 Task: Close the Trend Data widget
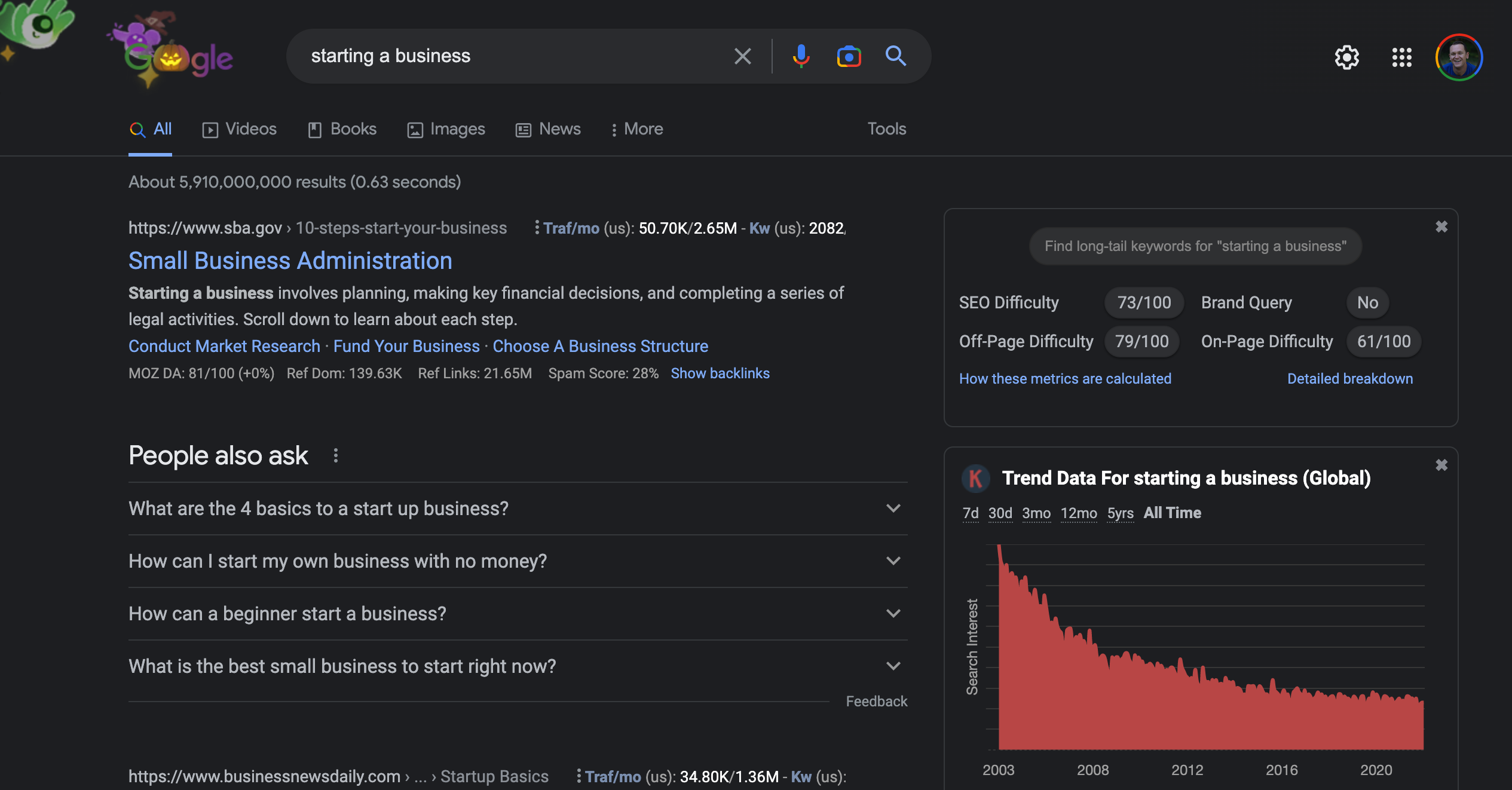[1441, 465]
